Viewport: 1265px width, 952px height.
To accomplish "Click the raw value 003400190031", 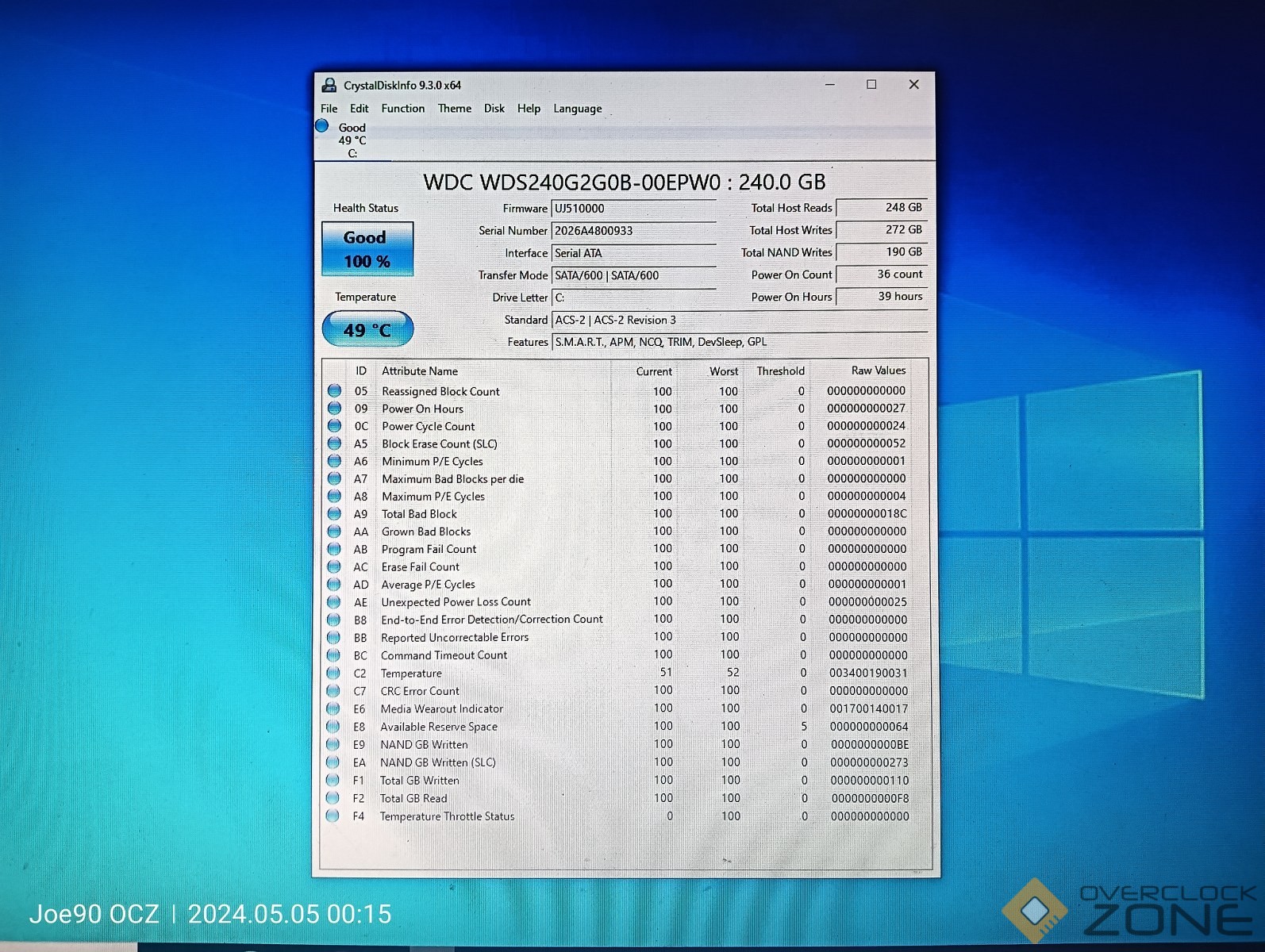I will pyautogui.click(x=868, y=673).
